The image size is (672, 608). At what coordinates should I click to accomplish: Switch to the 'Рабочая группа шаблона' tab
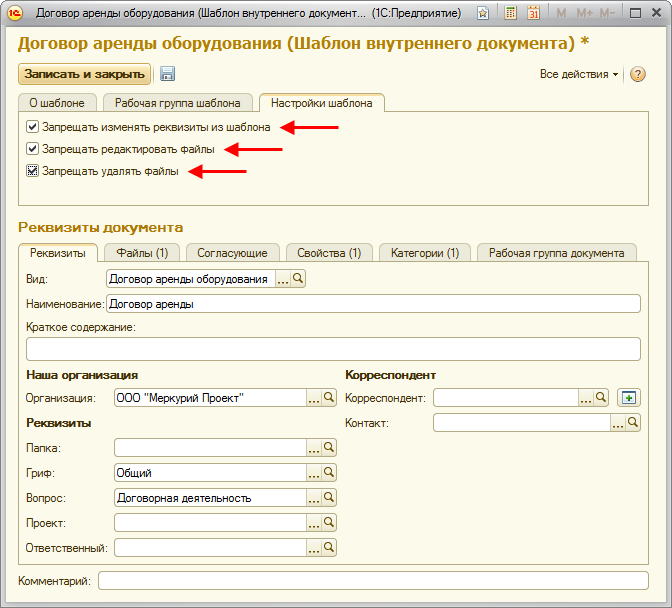177,103
